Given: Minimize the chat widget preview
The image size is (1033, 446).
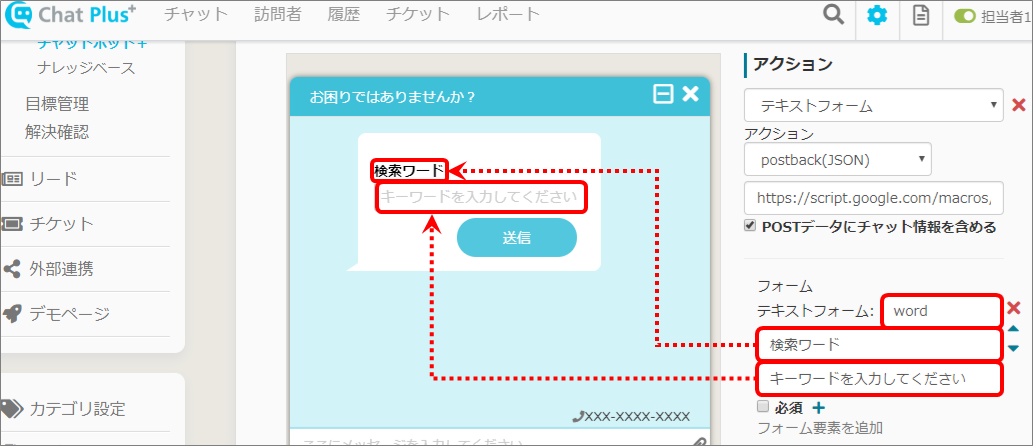Looking at the screenshot, I should coord(662,94).
